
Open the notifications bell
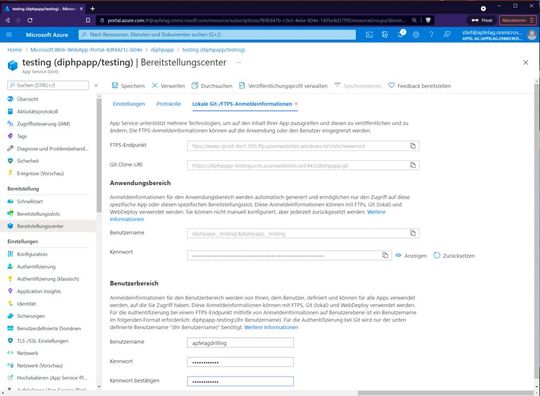tap(401, 34)
